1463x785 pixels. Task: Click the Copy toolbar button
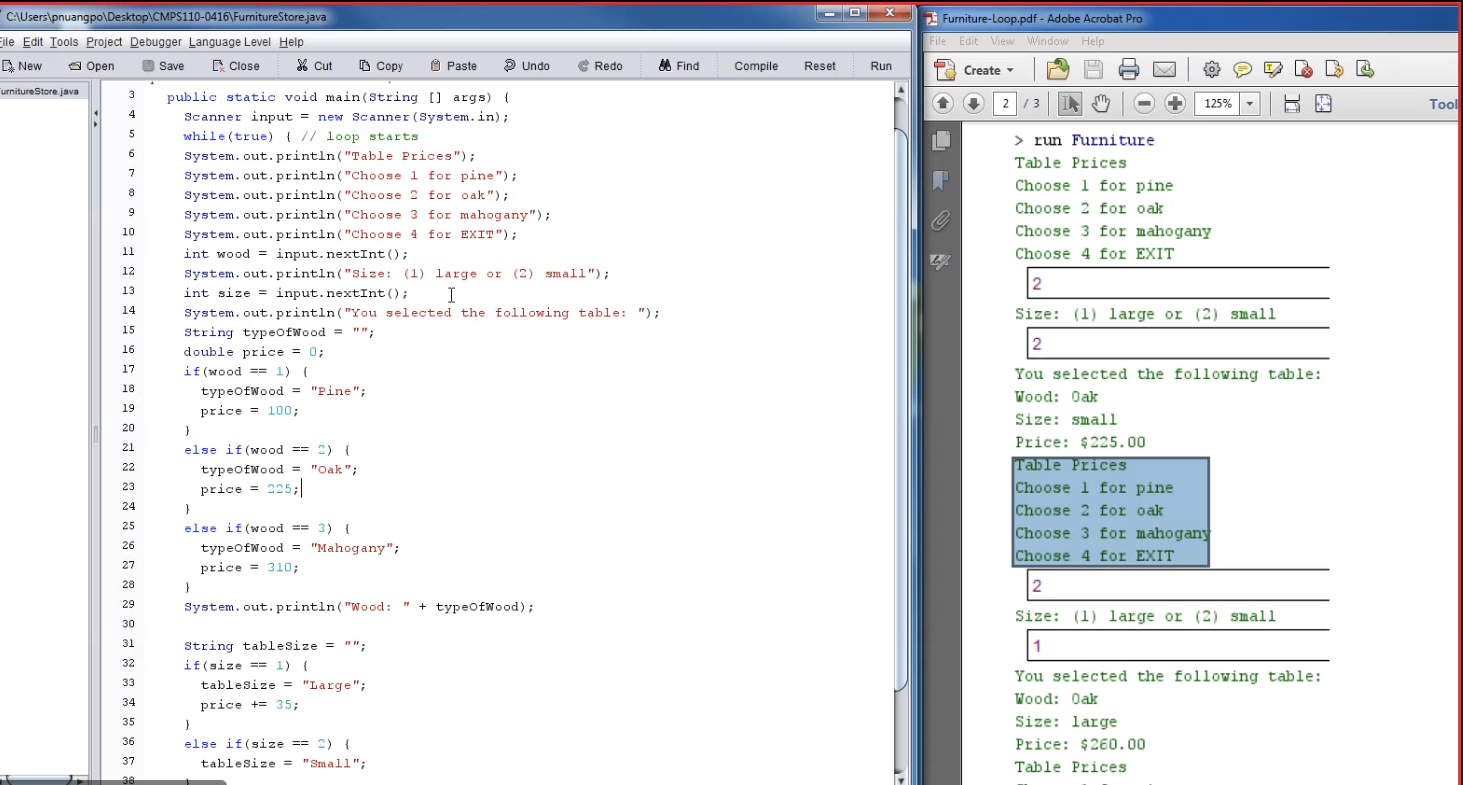click(381, 66)
